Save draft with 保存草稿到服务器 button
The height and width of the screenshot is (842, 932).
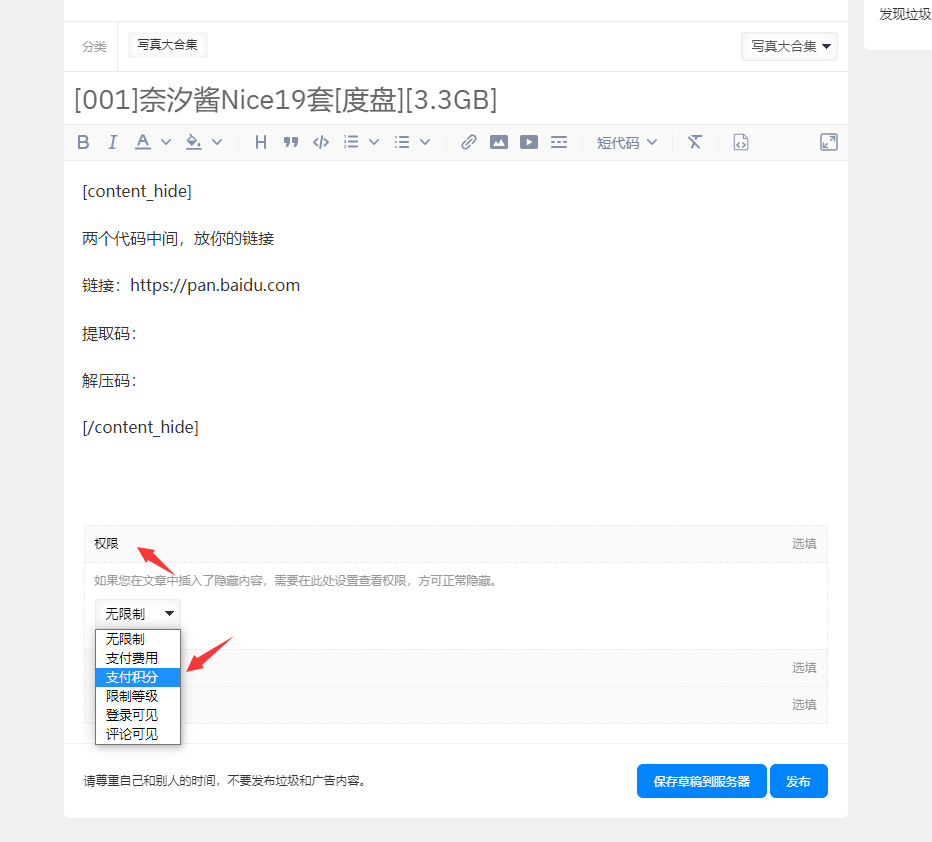click(x=701, y=781)
